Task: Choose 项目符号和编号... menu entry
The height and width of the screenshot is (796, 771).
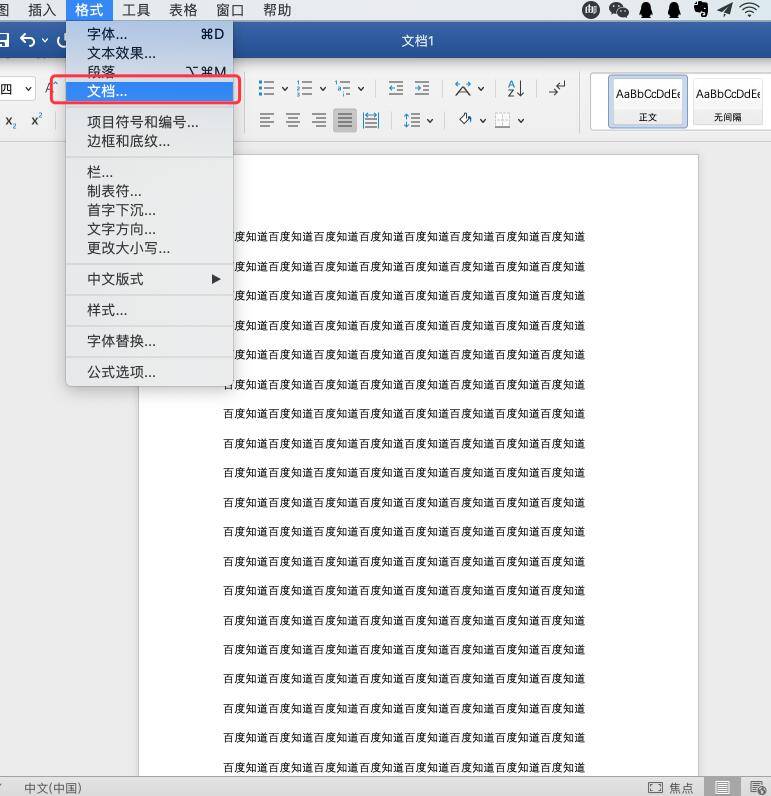Action: (142, 122)
